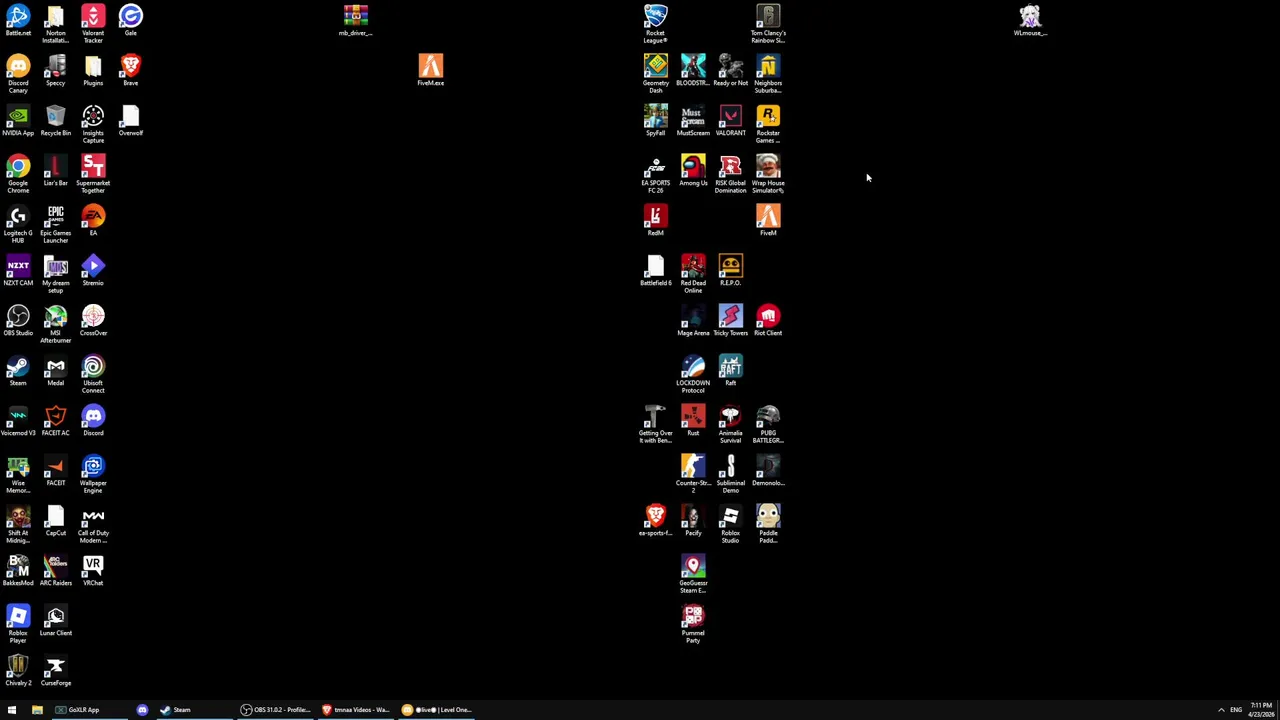Open the Ubisoft Connect shortcut

click(x=93, y=374)
